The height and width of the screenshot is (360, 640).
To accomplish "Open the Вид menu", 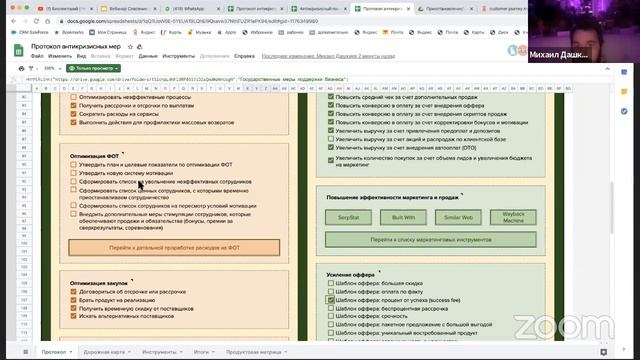I will [x=81, y=56].
